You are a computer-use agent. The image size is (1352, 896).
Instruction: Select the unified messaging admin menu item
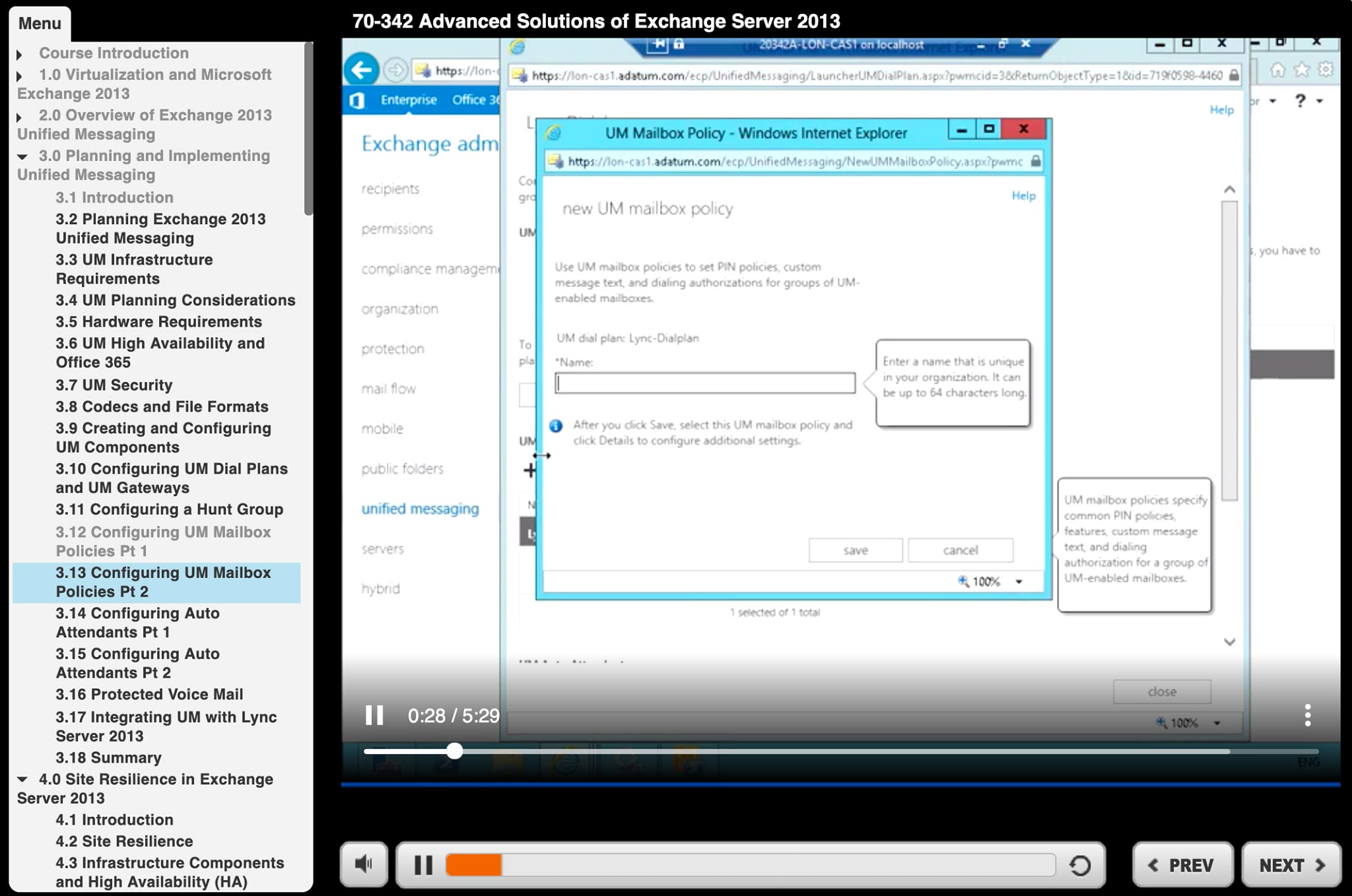point(420,509)
